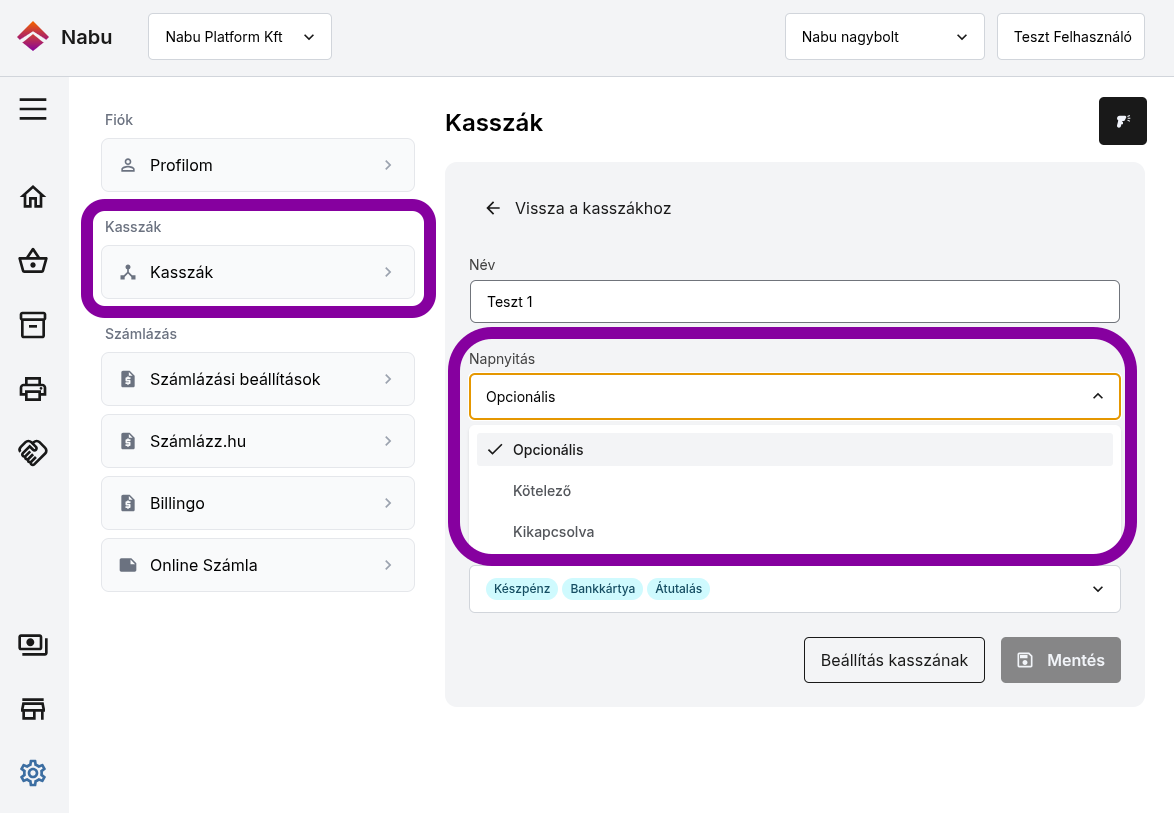This screenshot has height=813, width=1174.
Task: Click the invoice icon beside Számlázz.hu
Action: 128,441
